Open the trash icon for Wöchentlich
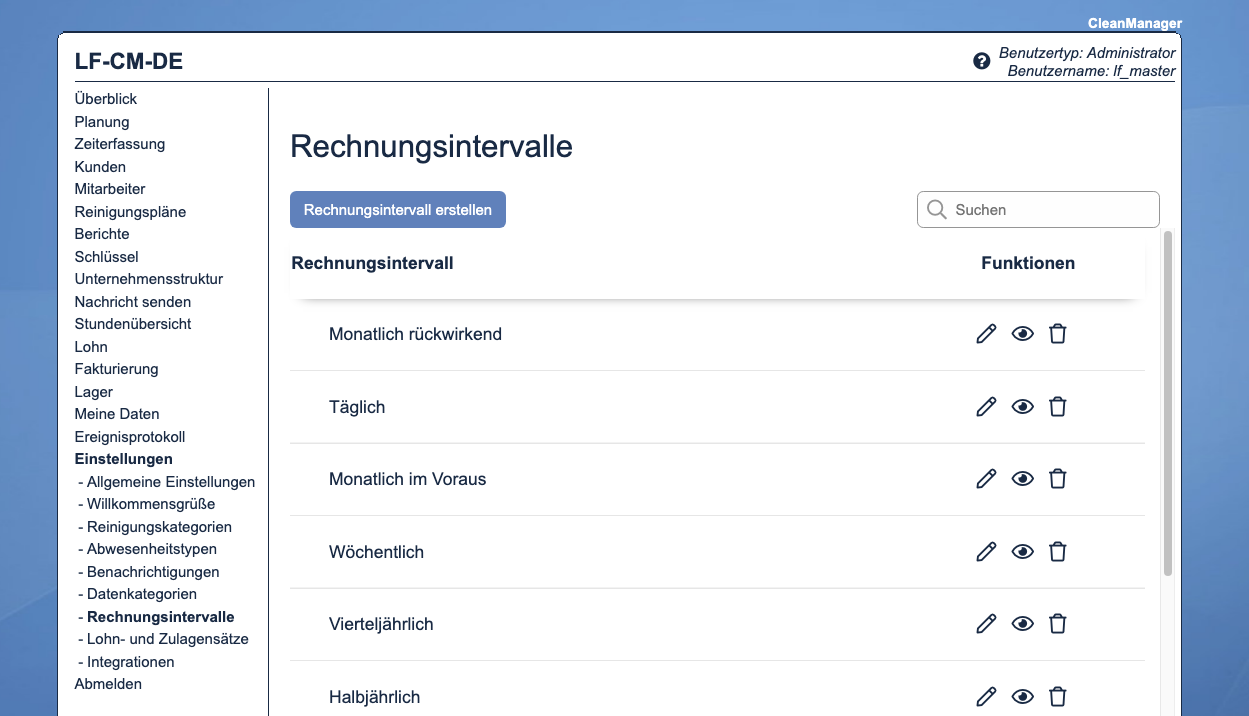Viewport: 1249px width, 716px height. (x=1057, y=551)
